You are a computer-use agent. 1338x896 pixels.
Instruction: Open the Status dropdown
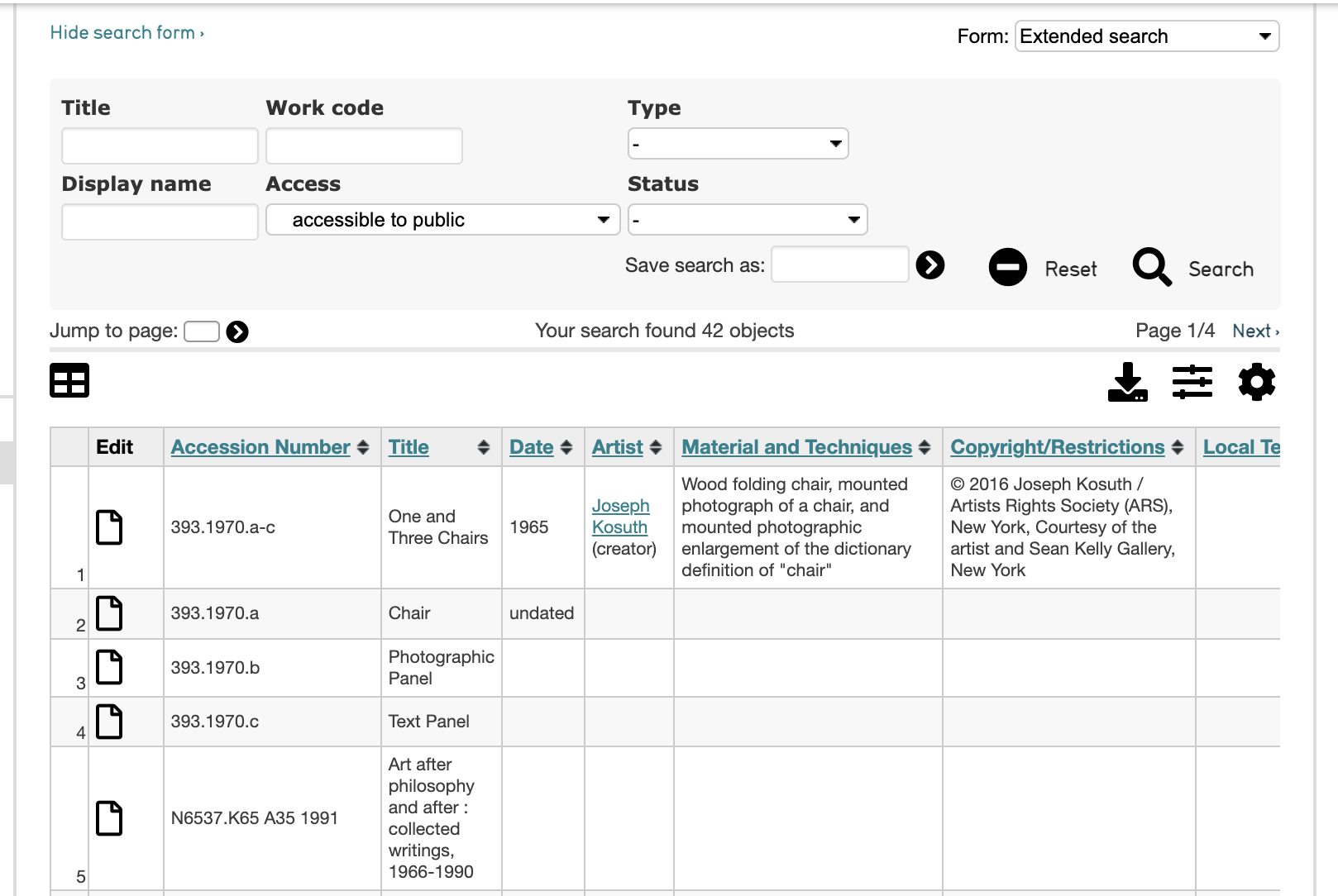(x=748, y=220)
